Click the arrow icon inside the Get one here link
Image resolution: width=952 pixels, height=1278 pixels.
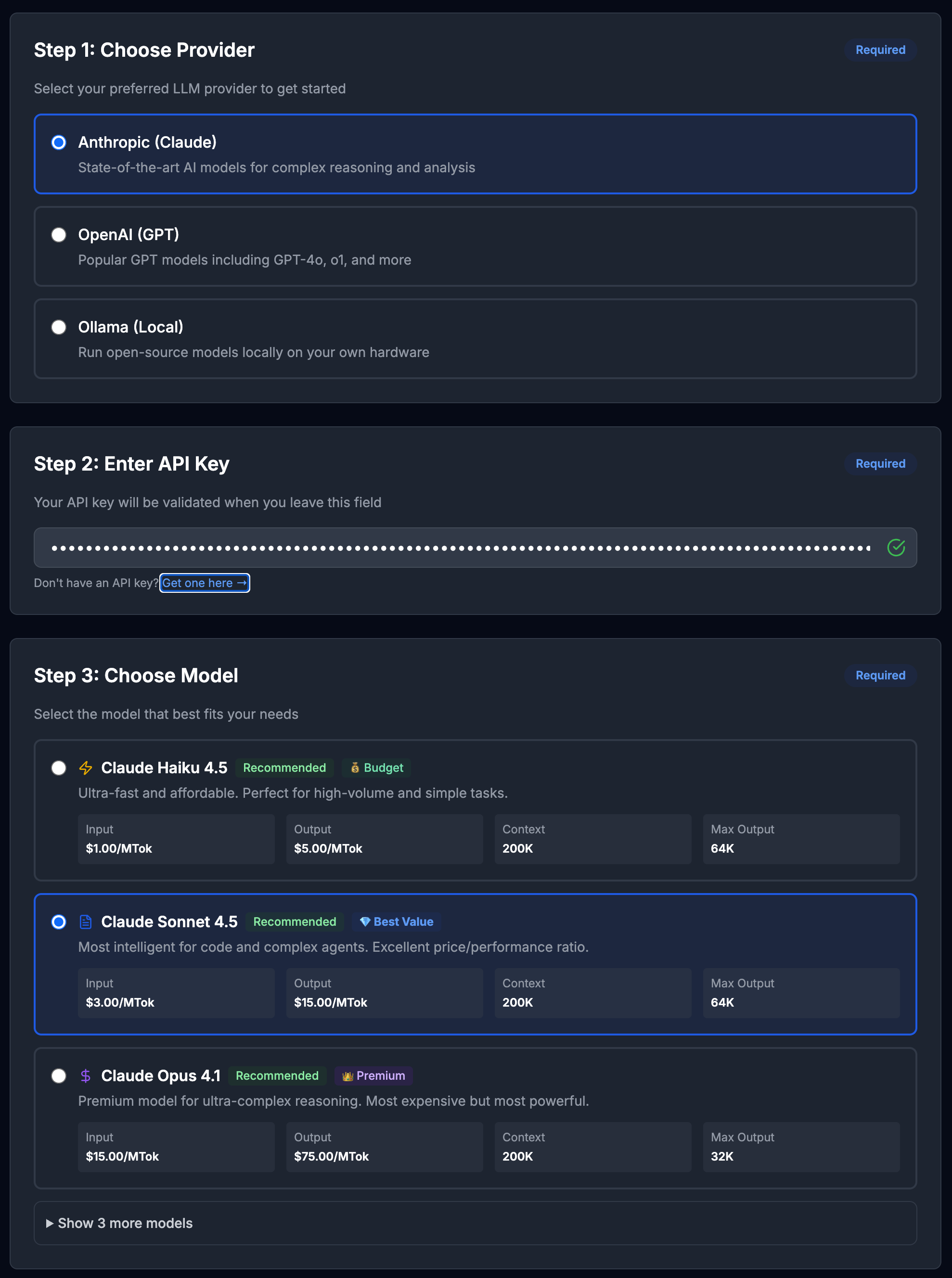coord(242,583)
